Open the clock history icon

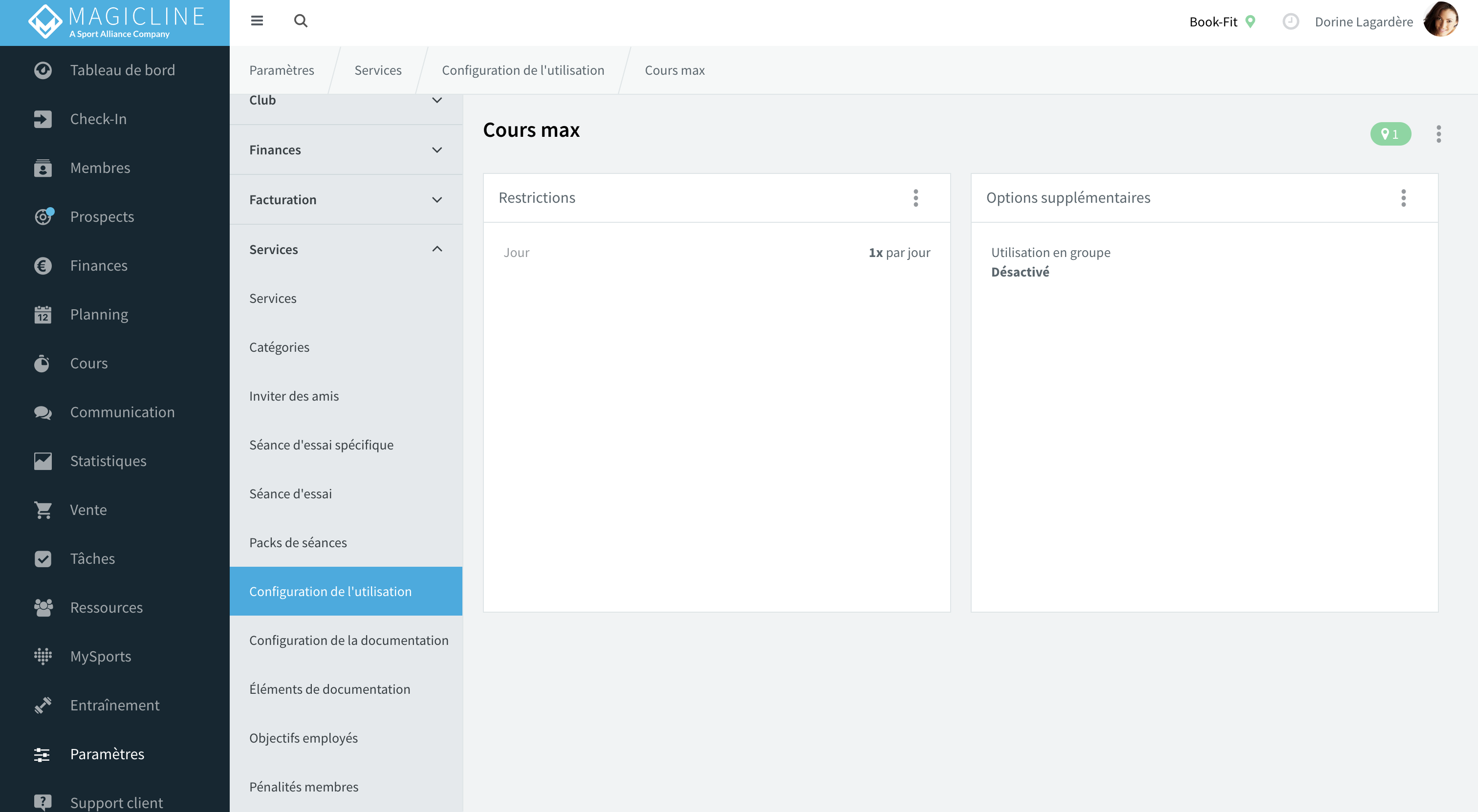(1290, 22)
